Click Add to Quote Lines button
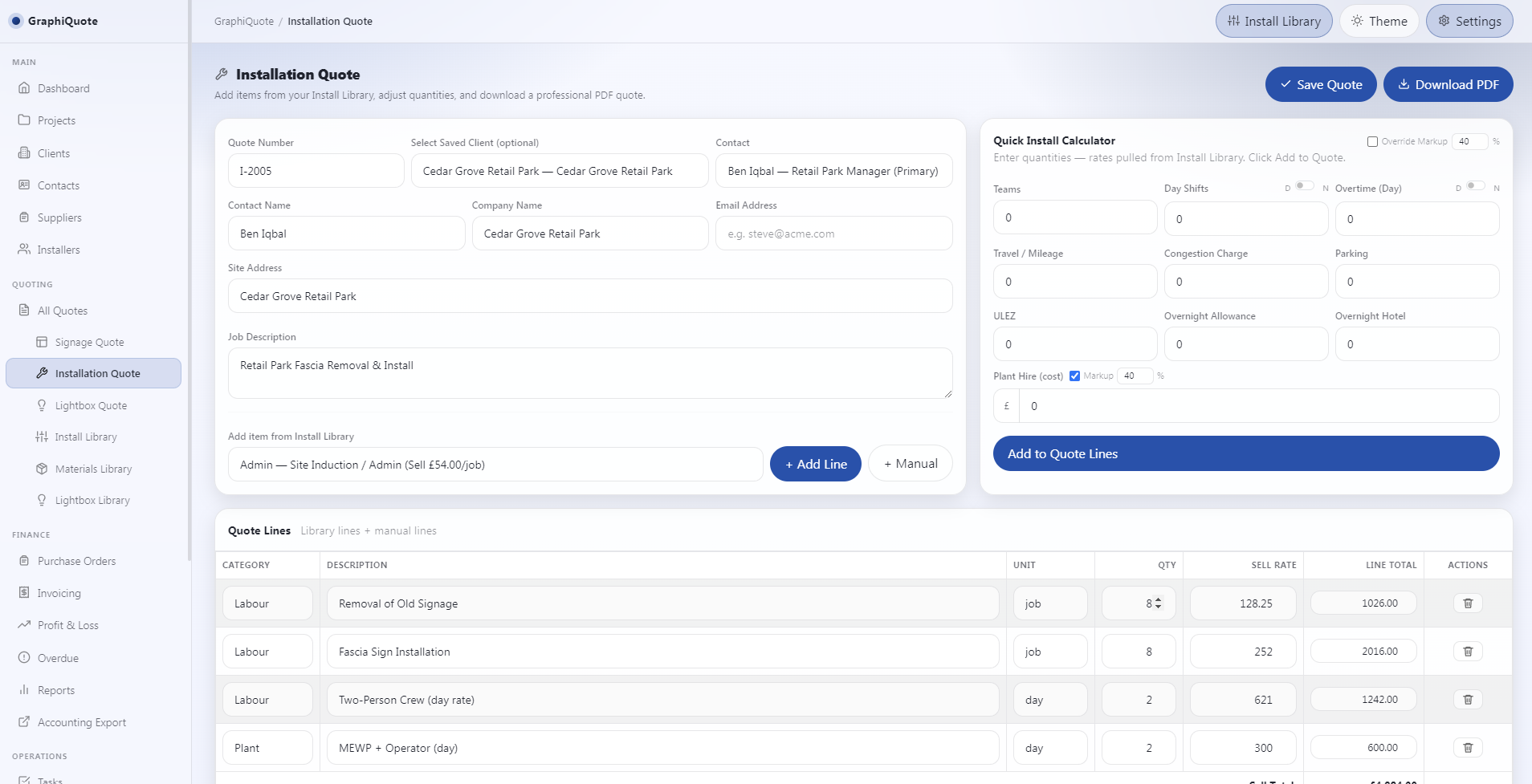The image size is (1532, 784). point(1246,453)
